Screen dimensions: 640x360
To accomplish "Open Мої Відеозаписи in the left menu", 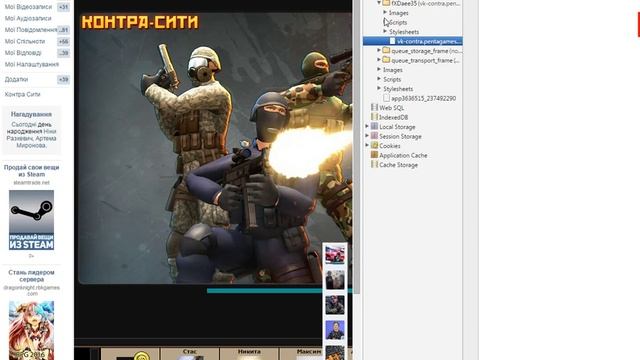I will coord(28,7).
